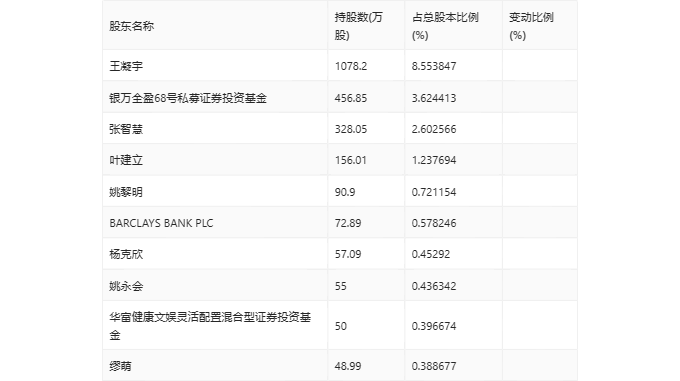
Task: Click ratio value 0.721154
Action: coord(434,192)
